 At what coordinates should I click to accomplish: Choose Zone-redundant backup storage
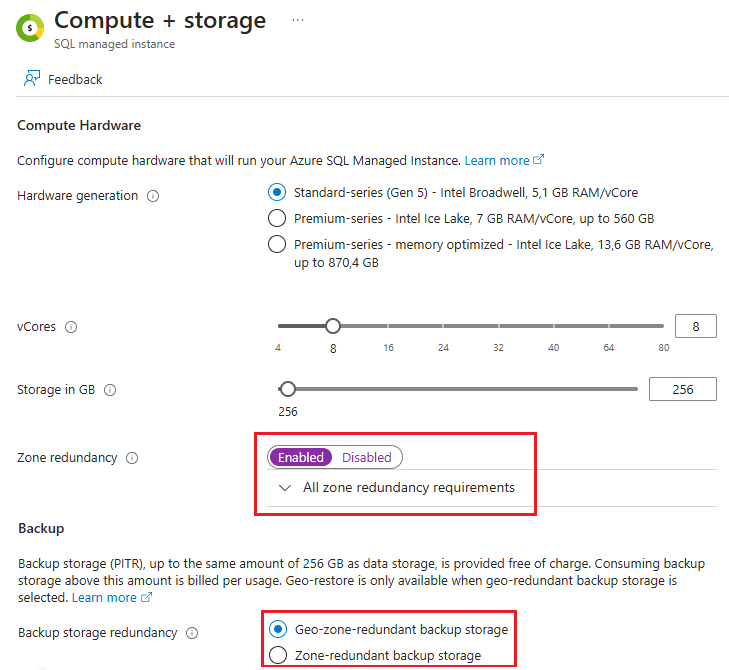[278, 655]
